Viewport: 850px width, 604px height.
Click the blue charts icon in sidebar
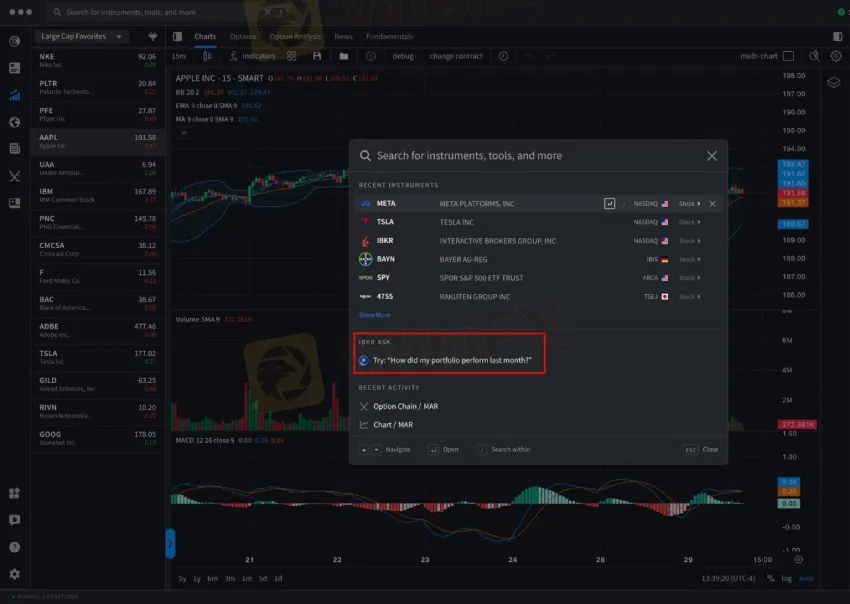click(14, 96)
